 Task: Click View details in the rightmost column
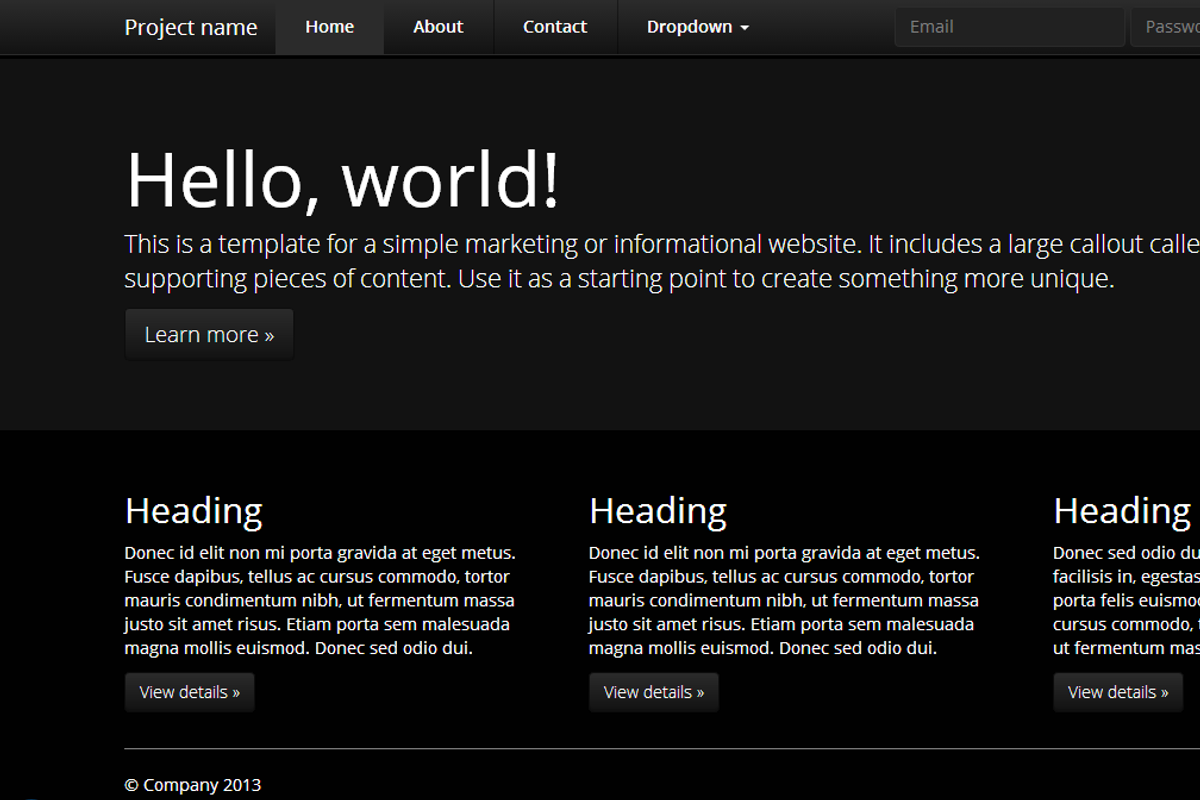(1118, 691)
